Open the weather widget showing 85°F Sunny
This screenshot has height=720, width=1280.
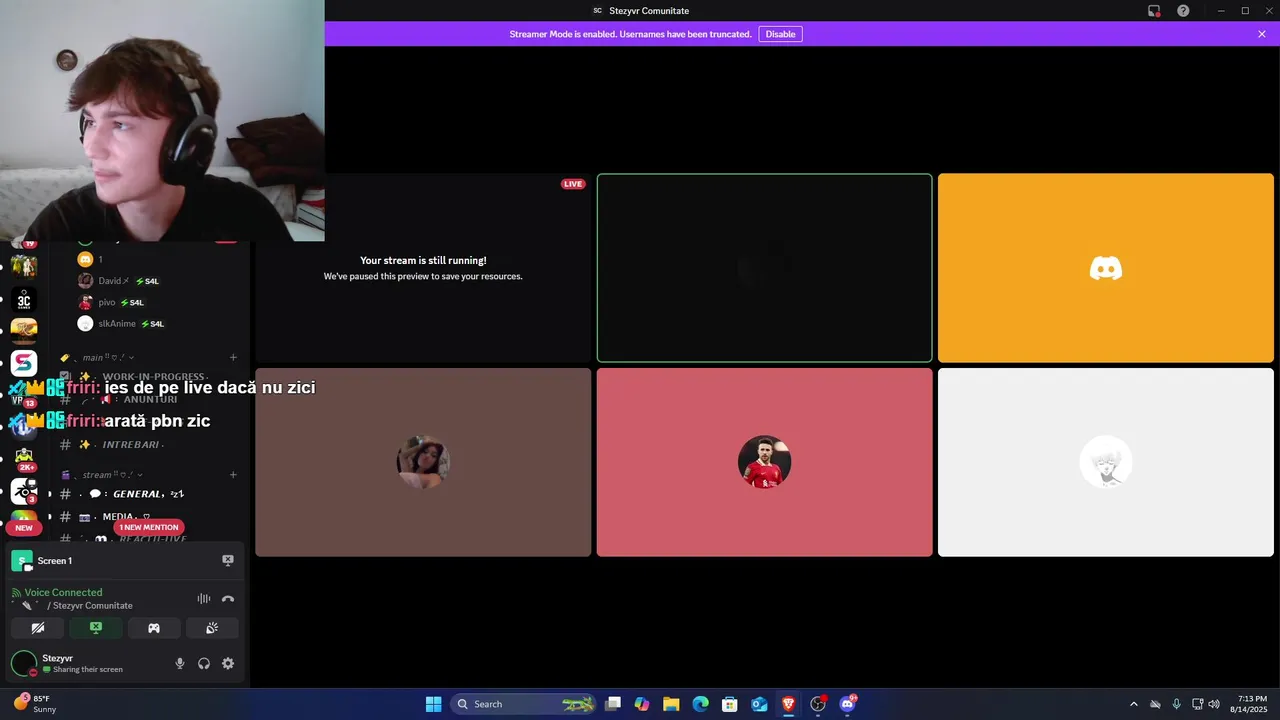(x=35, y=704)
